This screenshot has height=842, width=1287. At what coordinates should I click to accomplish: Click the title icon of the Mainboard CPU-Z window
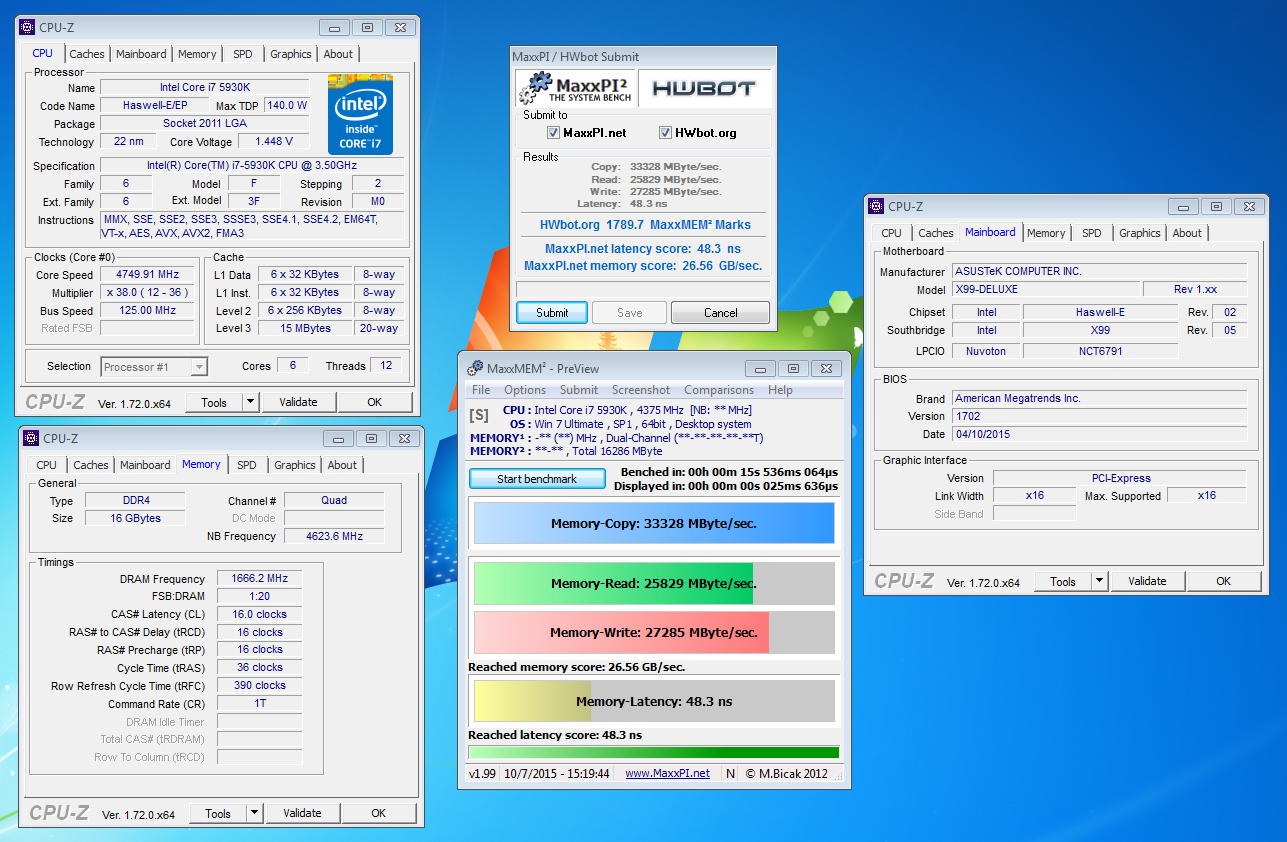tap(877, 207)
